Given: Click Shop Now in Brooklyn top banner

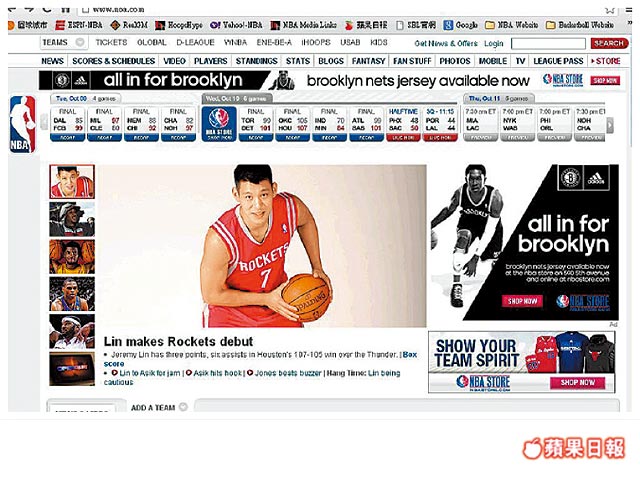Looking at the screenshot, I should [x=605, y=81].
